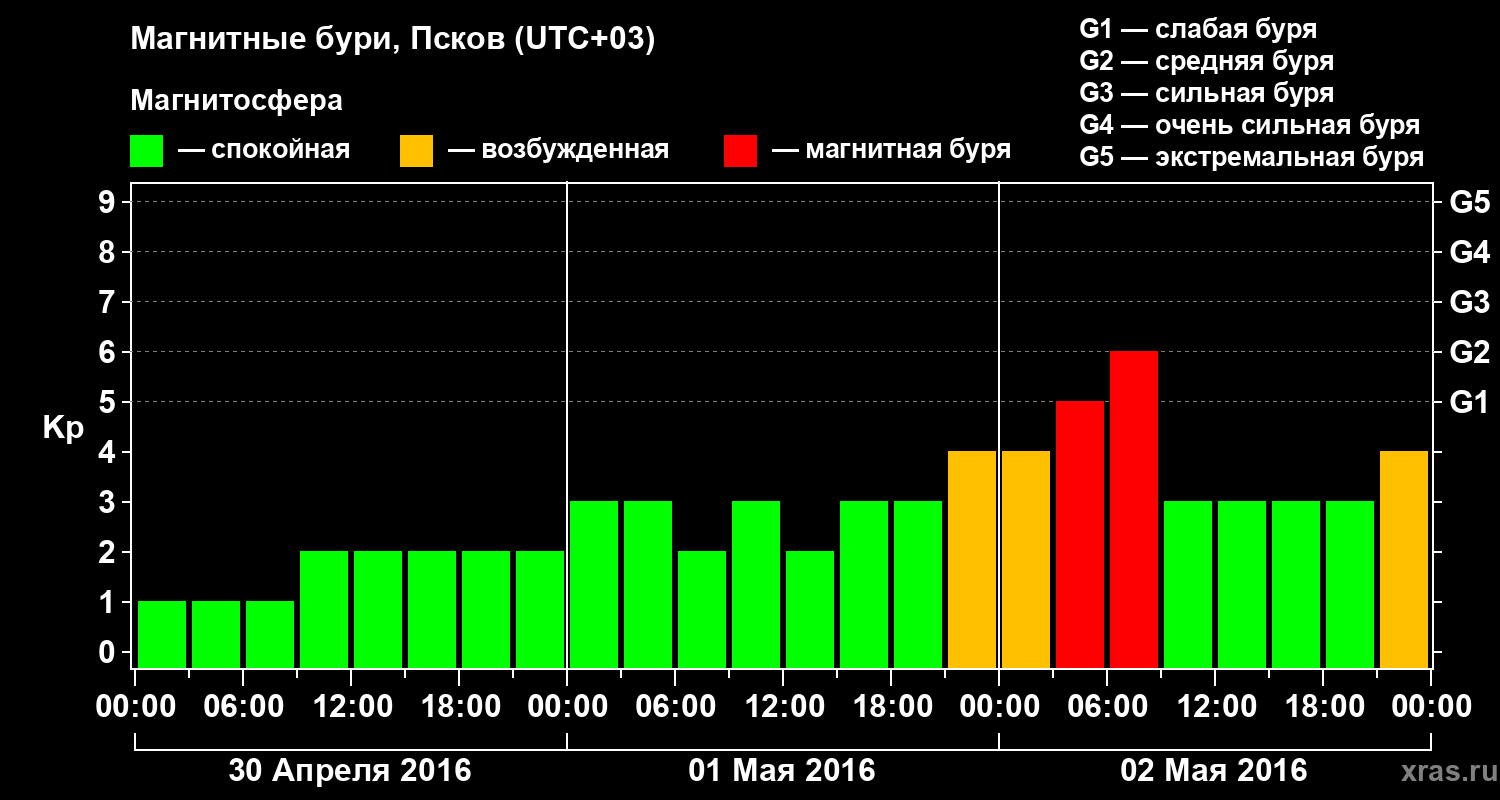Click the '— спокойная' legend label
Image resolution: width=1500 pixels, height=800 pixels.
[x=264, y=151]
